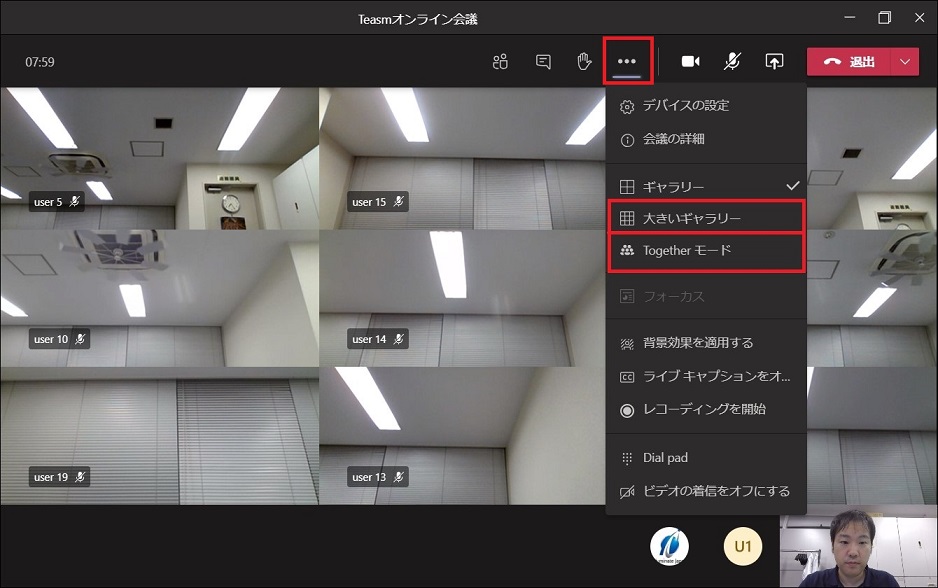This screenshot has width=938, height=588.
Task: Choose 背景効果を適用する
Action: click(706, 343)
